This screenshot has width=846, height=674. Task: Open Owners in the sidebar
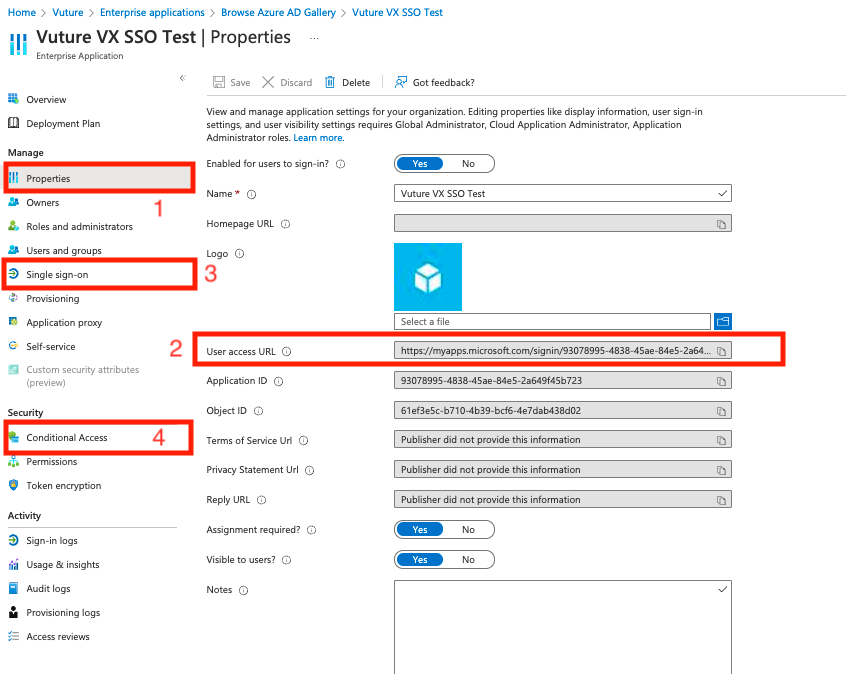[x=43, y=202]
